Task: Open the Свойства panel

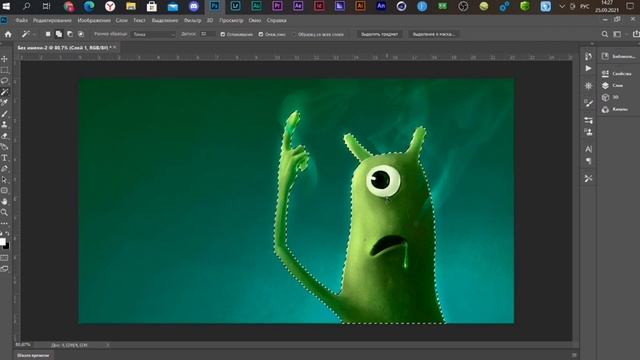Action: pyautogui.click(x=617, y=73)
